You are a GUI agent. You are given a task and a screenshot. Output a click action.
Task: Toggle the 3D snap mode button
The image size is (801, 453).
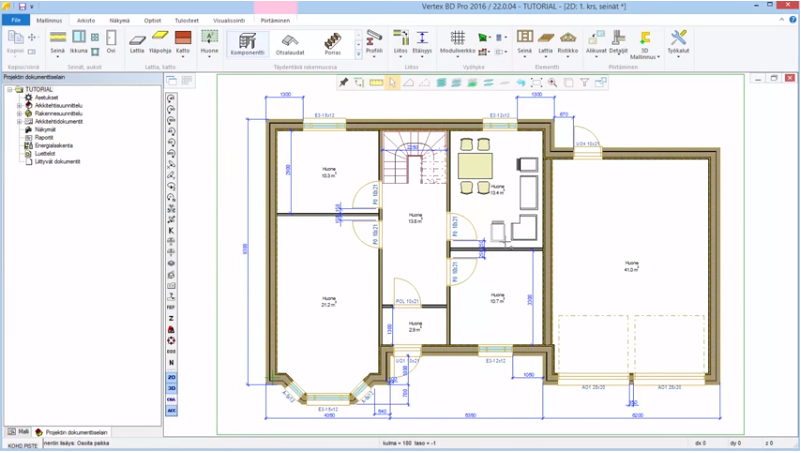pos(171,387)
